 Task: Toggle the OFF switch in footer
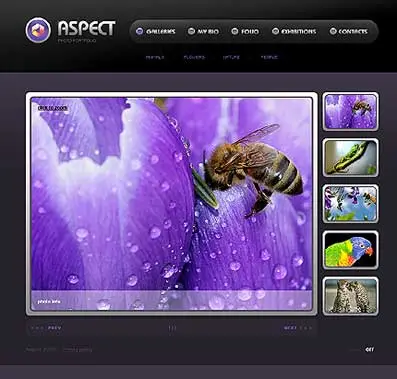point(370,349)
